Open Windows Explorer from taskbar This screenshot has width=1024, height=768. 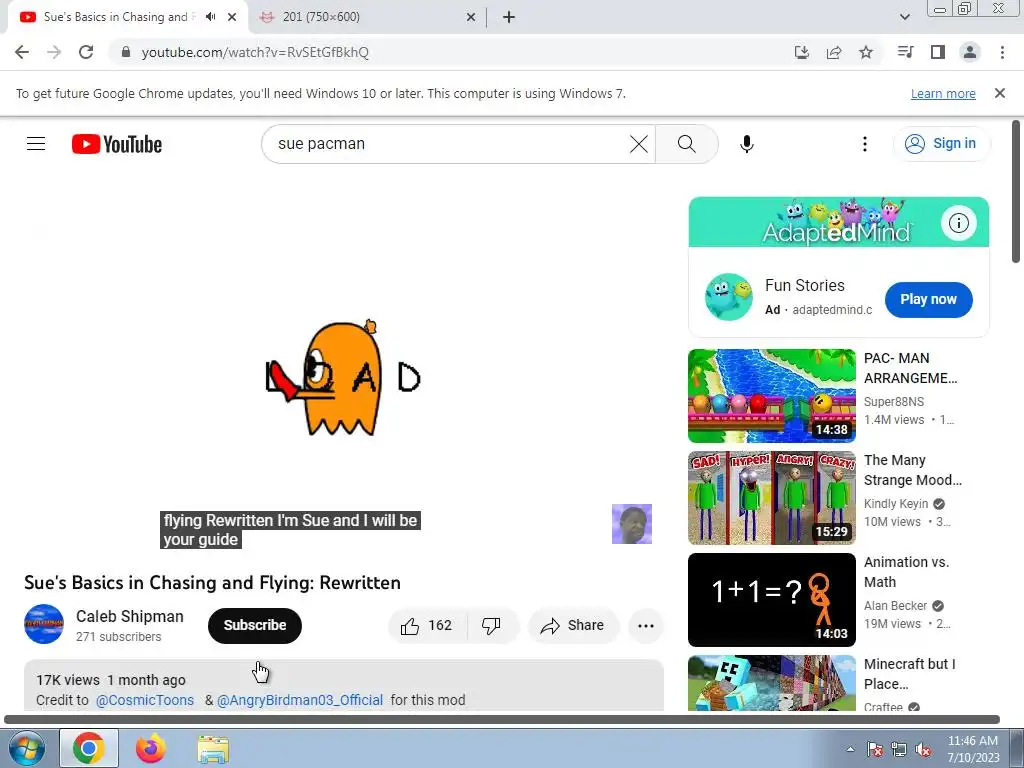click(x=213, y=748)
